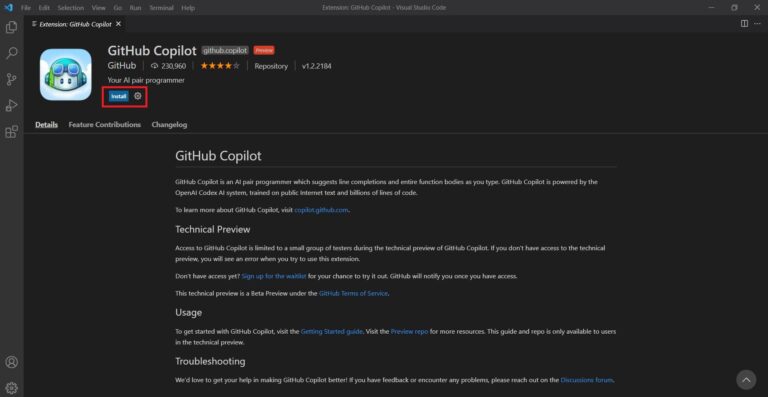Click the Troubleshooting heading
768x397 pixels.
coord(210,361)
